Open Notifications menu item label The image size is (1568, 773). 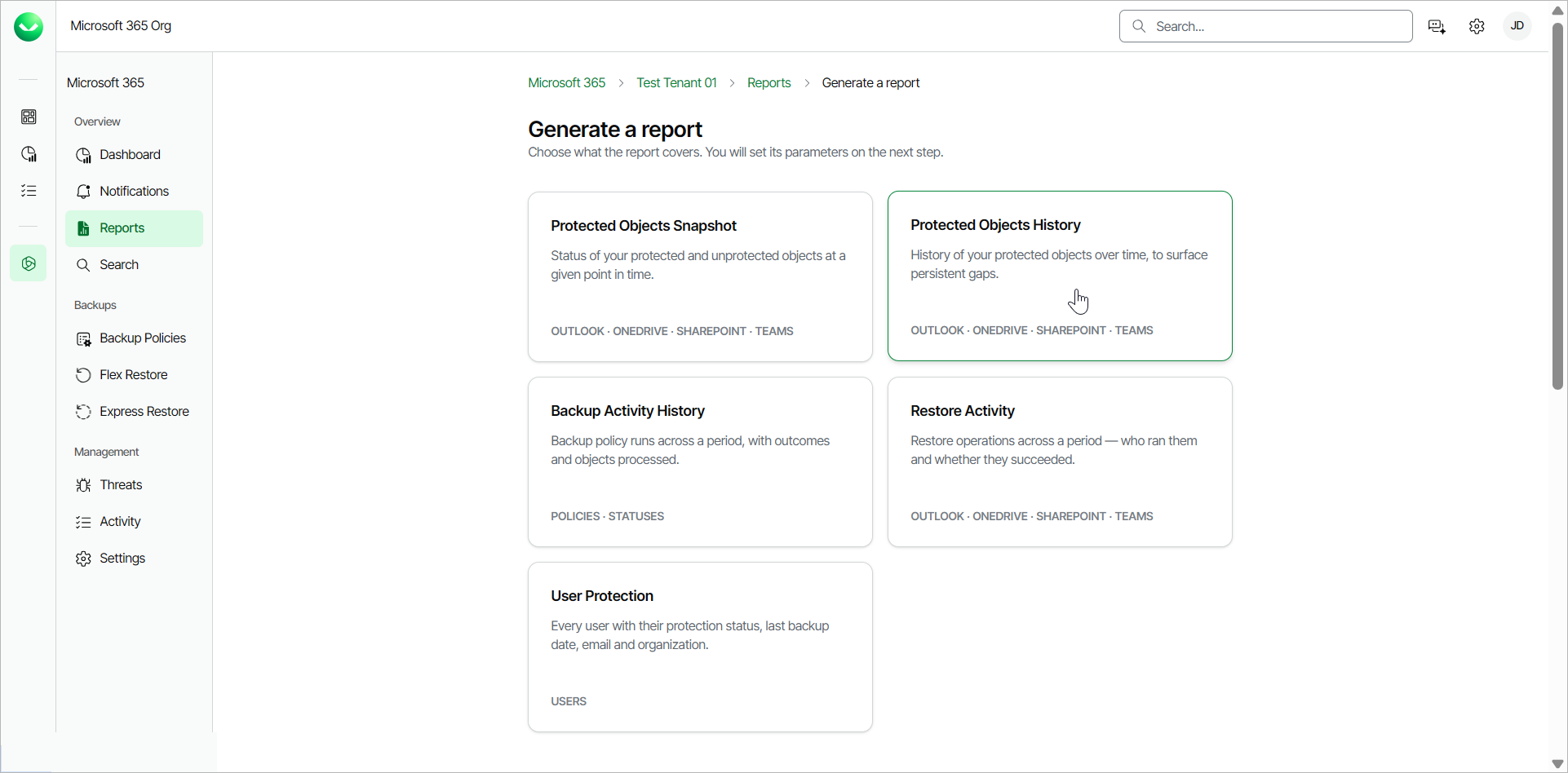click(x=134, y=192)
